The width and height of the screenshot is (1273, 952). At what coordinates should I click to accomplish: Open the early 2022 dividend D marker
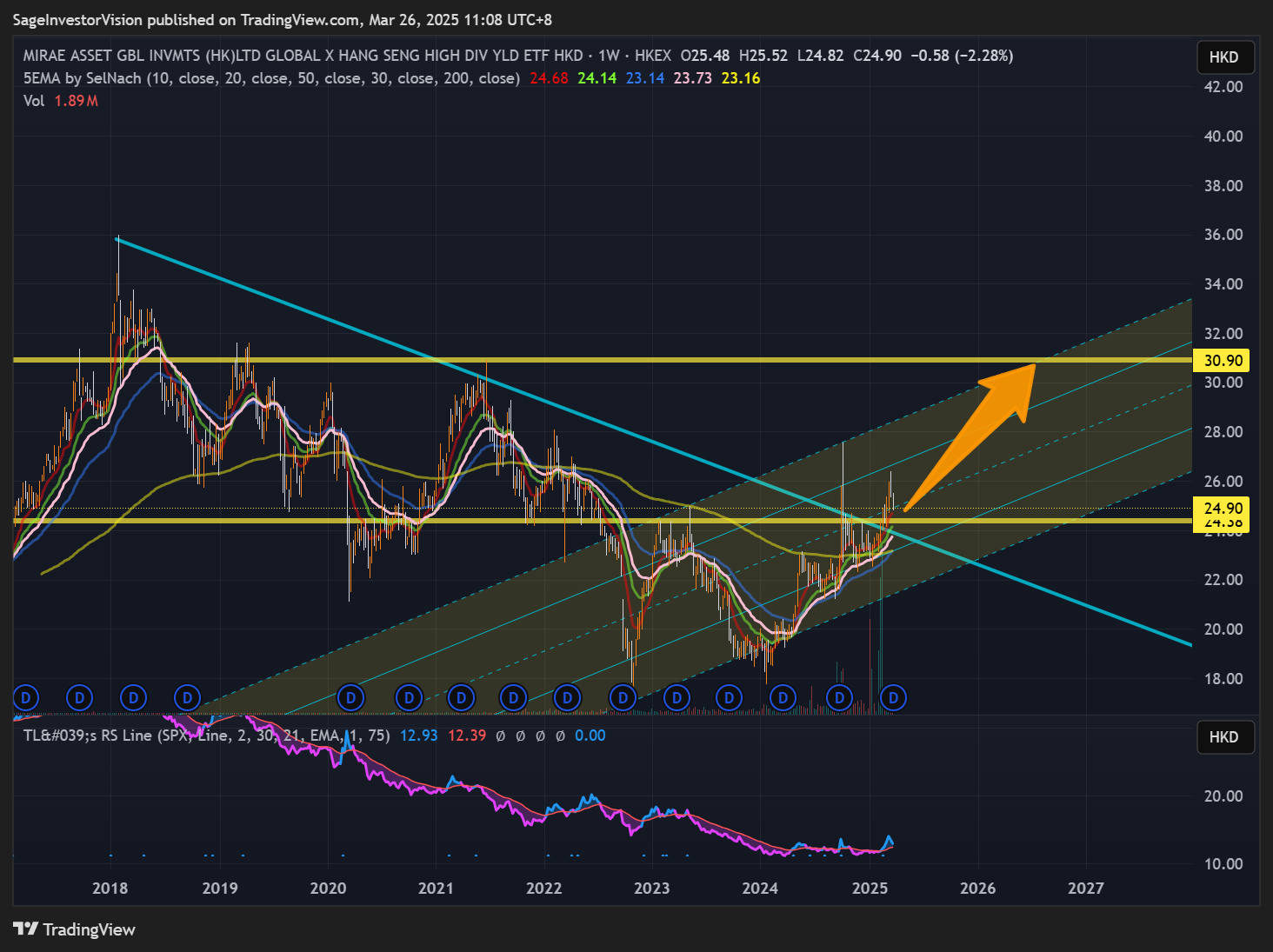[568, 697]
